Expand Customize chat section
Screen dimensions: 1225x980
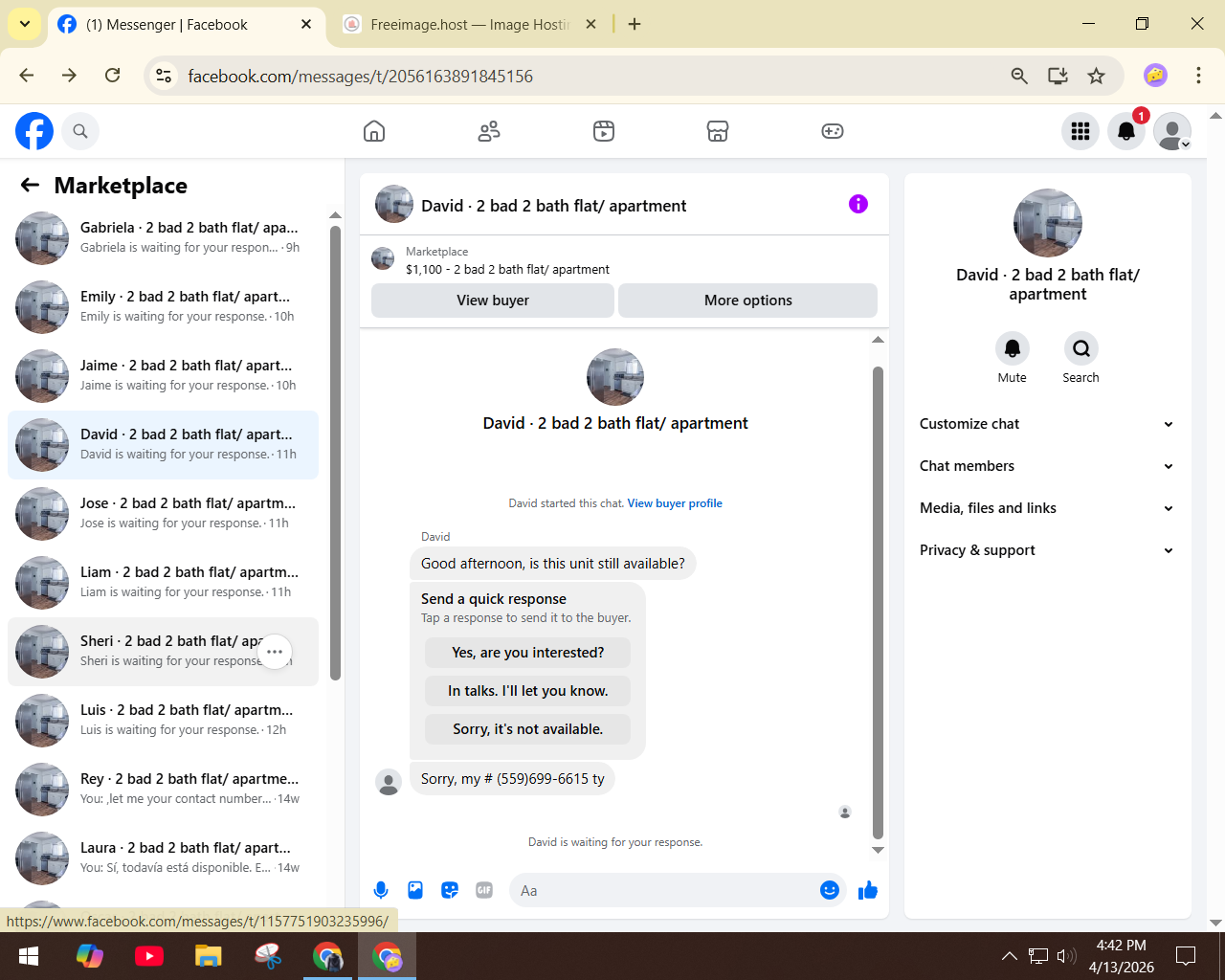coord(1047,424)
